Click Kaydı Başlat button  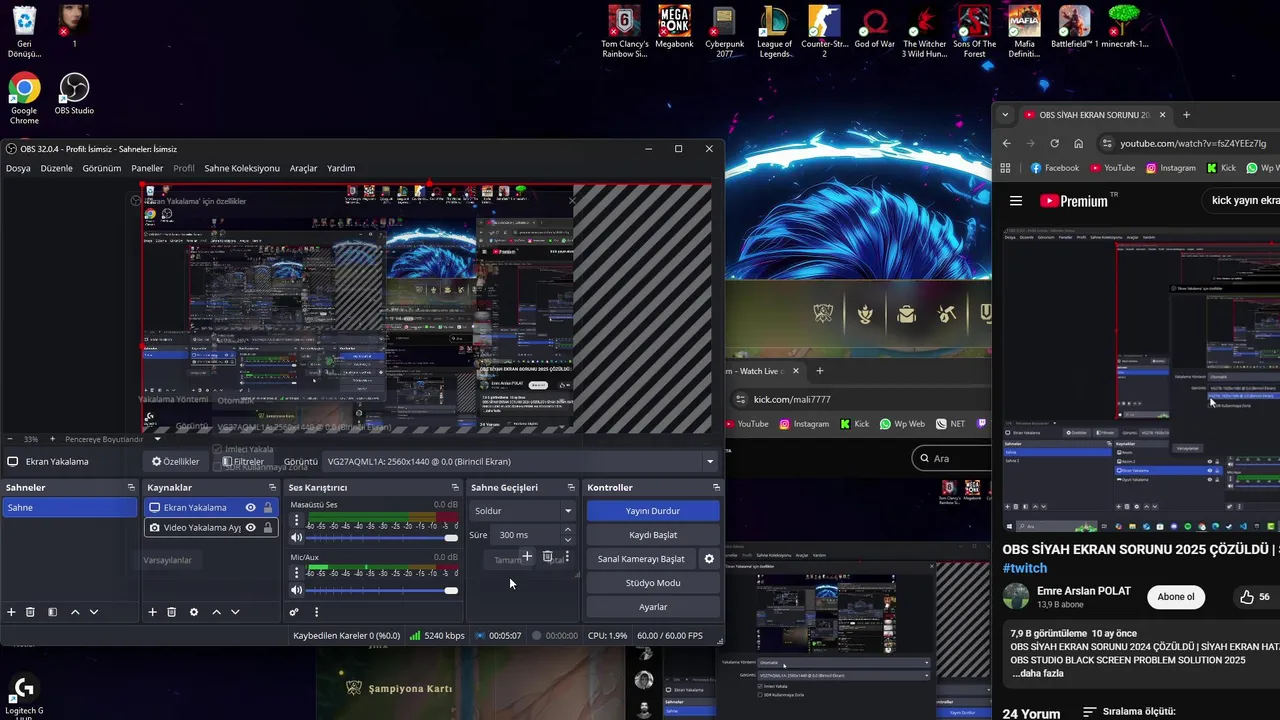pos(653,535)
